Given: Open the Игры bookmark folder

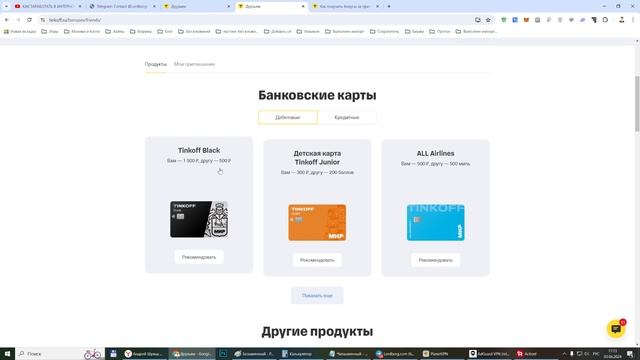Looking at the screenshot, I should pyautogui.click(x=50, y=31).
